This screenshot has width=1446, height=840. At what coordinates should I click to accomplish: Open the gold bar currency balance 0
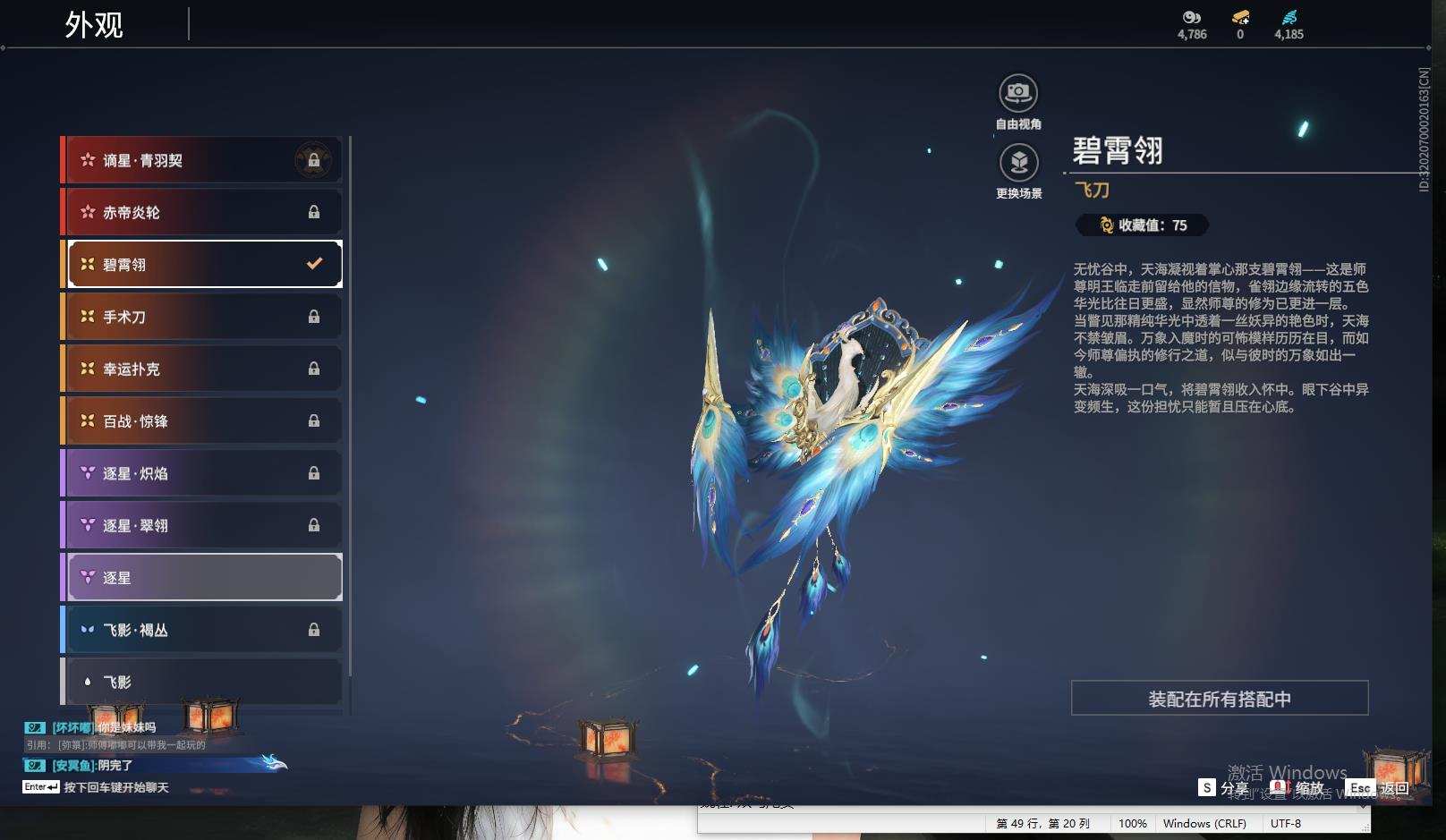pyautogui.click(x=1240, y=25)
